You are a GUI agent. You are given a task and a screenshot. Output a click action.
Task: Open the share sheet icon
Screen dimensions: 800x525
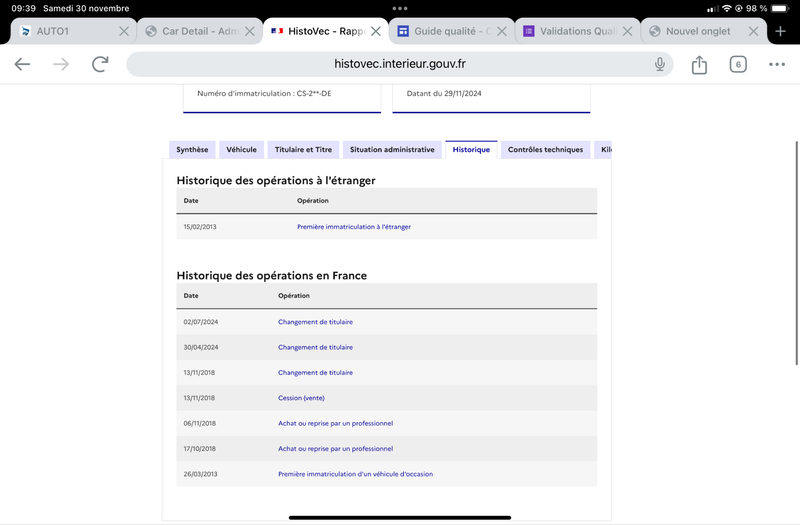[699, 64]
